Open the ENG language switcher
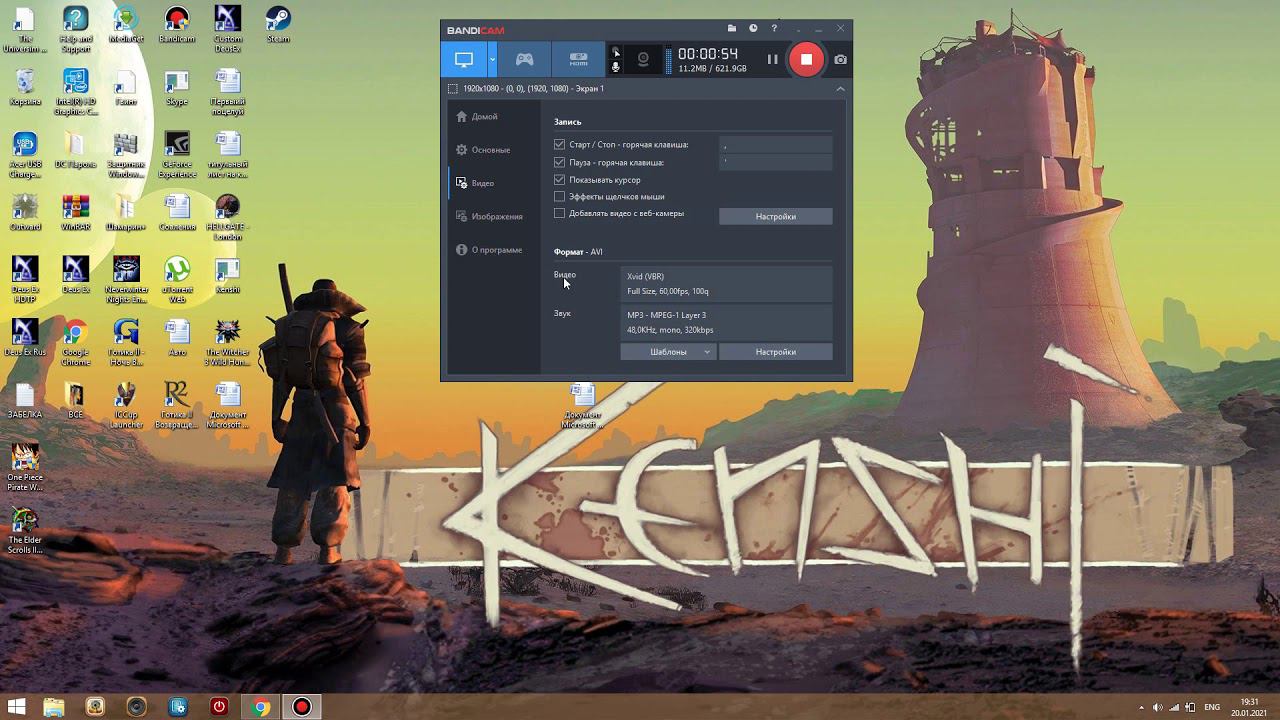The width and height of the screenshot is (1280, 720). pos(1212,707)
